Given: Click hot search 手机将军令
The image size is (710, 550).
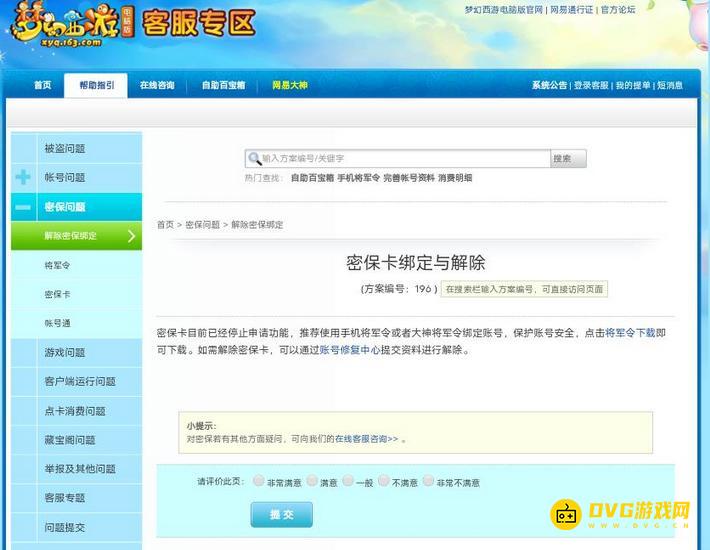Looking at the screenshot, I should click(359, 178).
